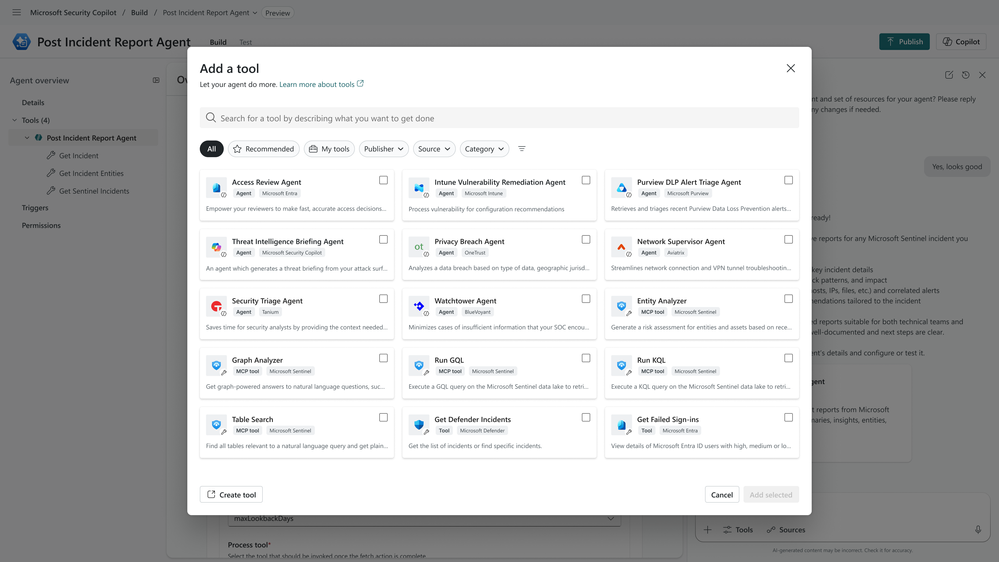This screenshot has height=562, width=999.
Task: Click the Get Failed Sign-ins icon
Action: pos(622,425)
